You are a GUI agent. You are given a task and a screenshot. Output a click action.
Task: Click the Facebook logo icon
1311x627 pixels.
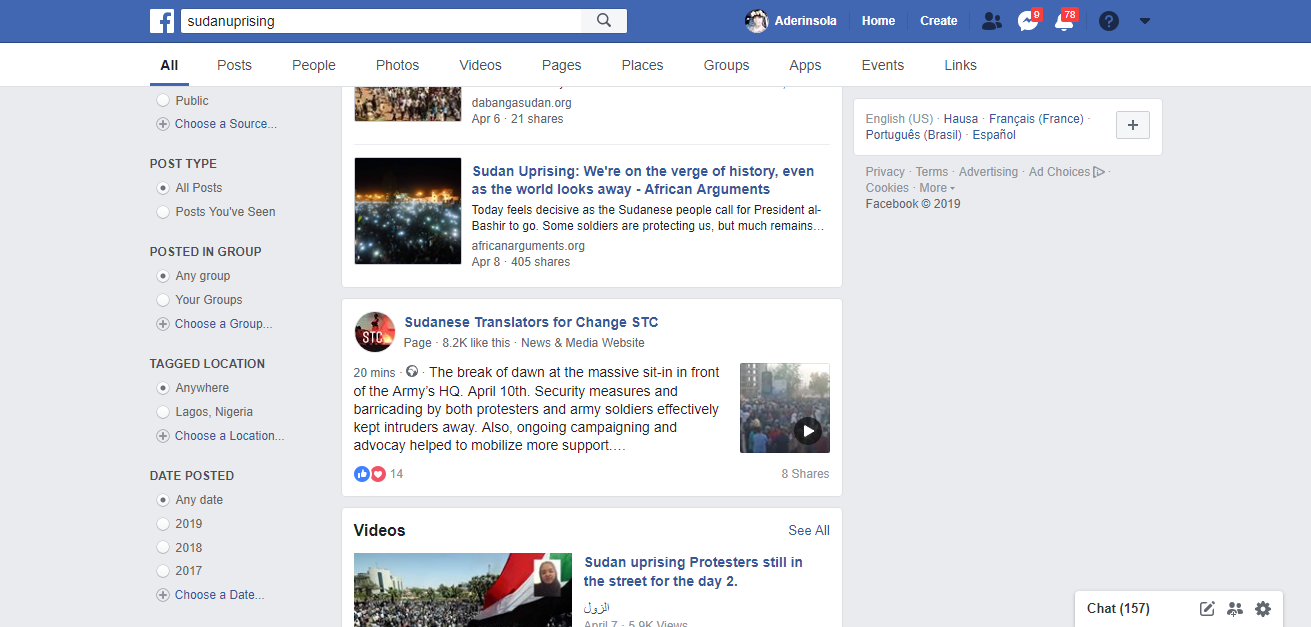coord(162,21)
